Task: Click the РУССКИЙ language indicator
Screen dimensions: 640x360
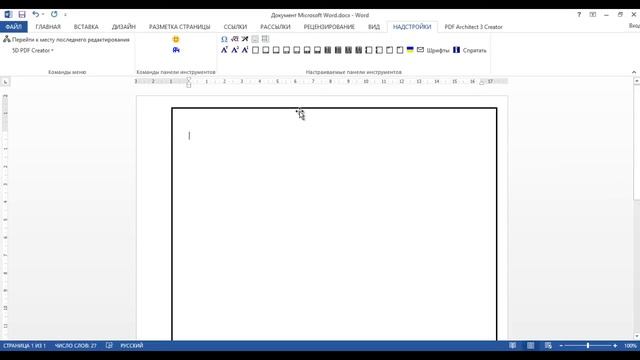Action: [x=132, y=346]
